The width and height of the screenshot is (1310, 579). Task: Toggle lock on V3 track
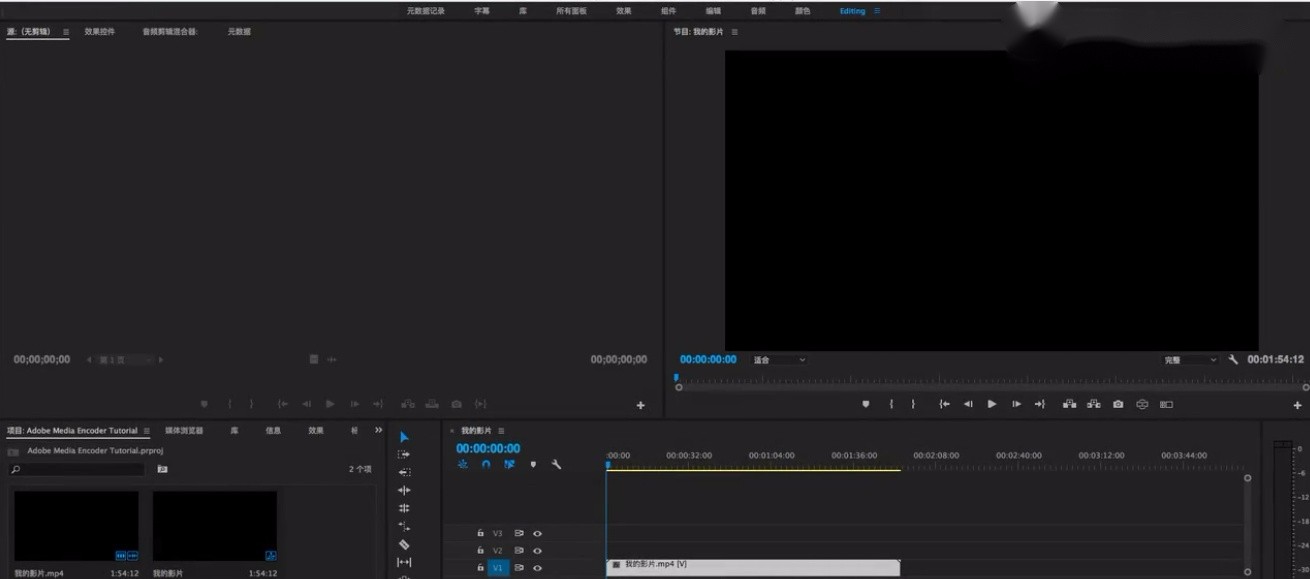click(480, 533)
